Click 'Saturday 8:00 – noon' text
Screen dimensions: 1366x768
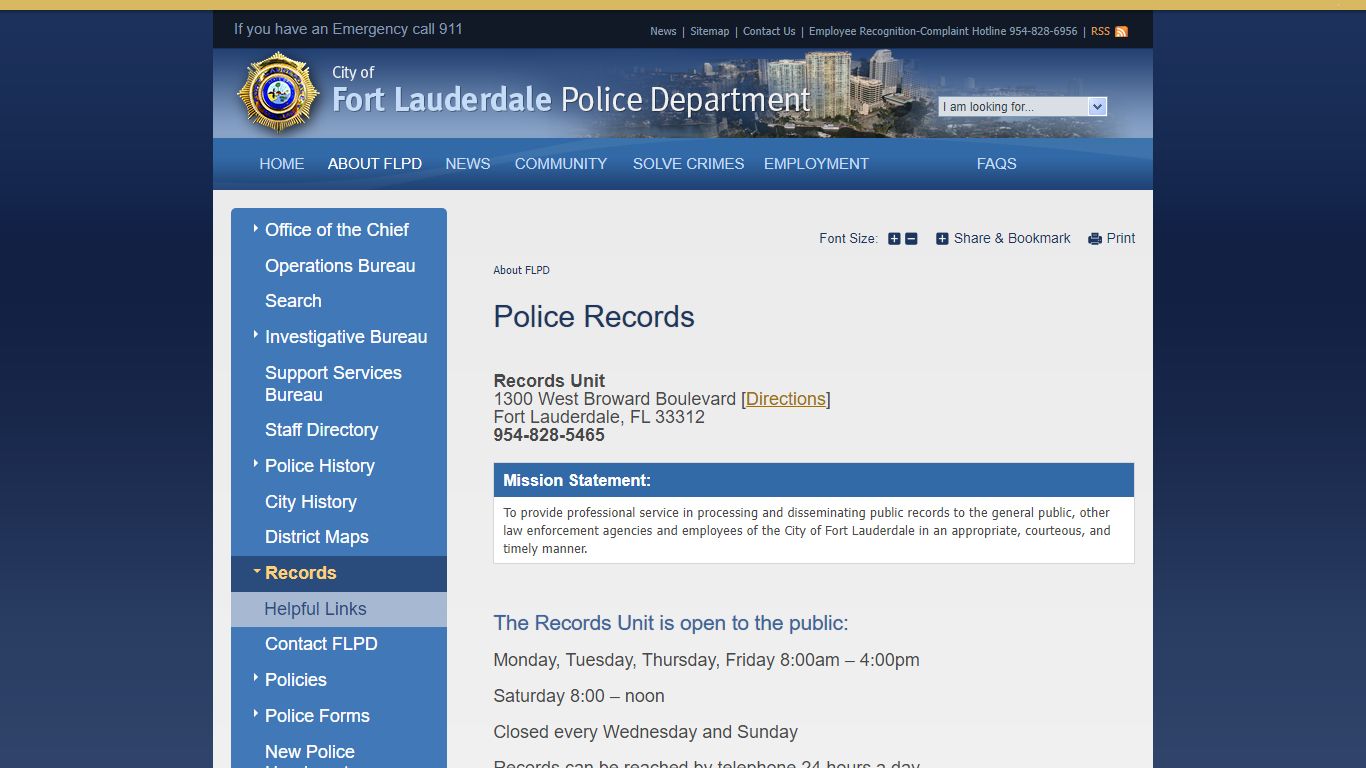579,696
